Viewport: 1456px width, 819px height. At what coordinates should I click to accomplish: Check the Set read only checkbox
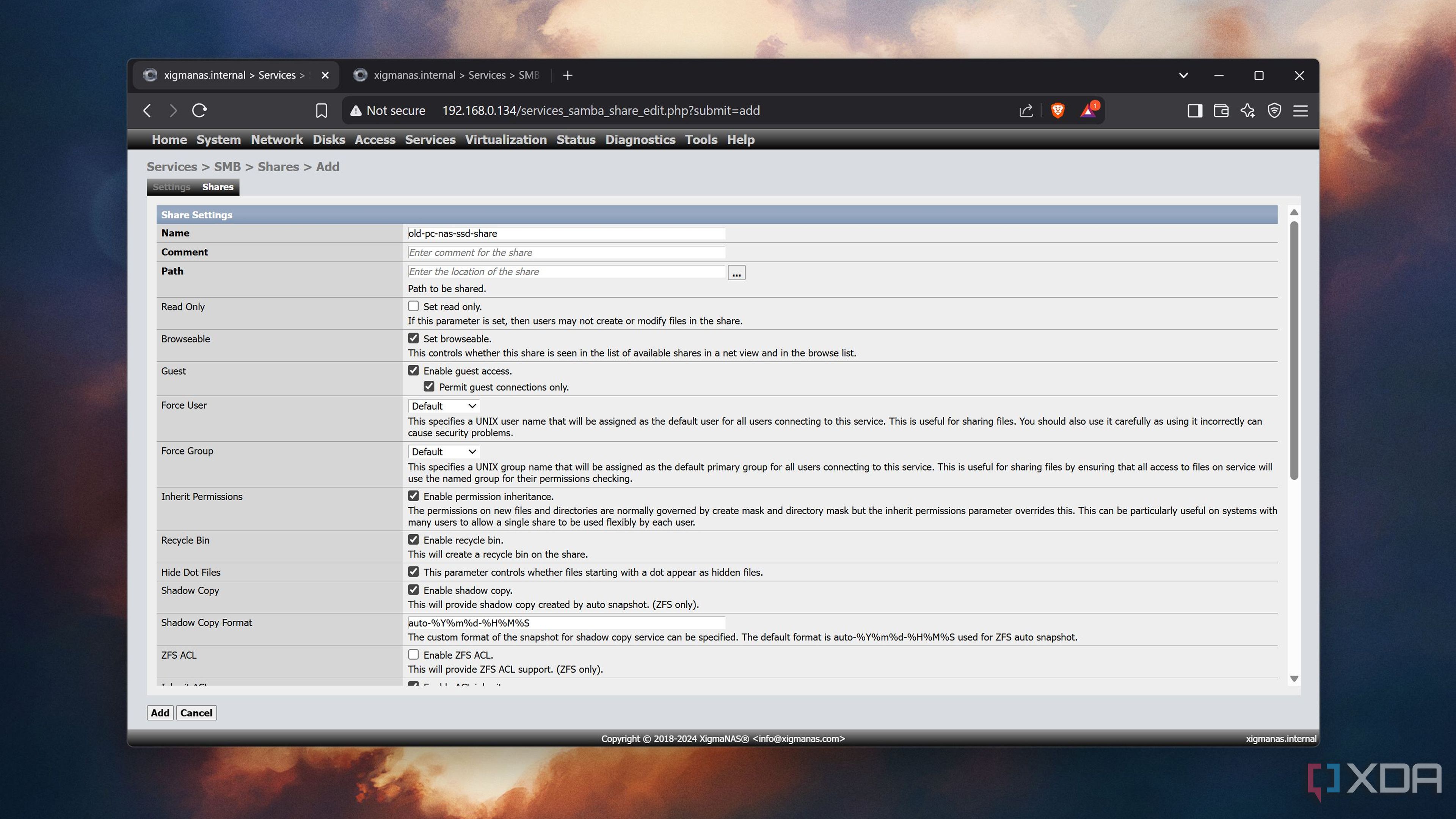[x=414, y=306]
